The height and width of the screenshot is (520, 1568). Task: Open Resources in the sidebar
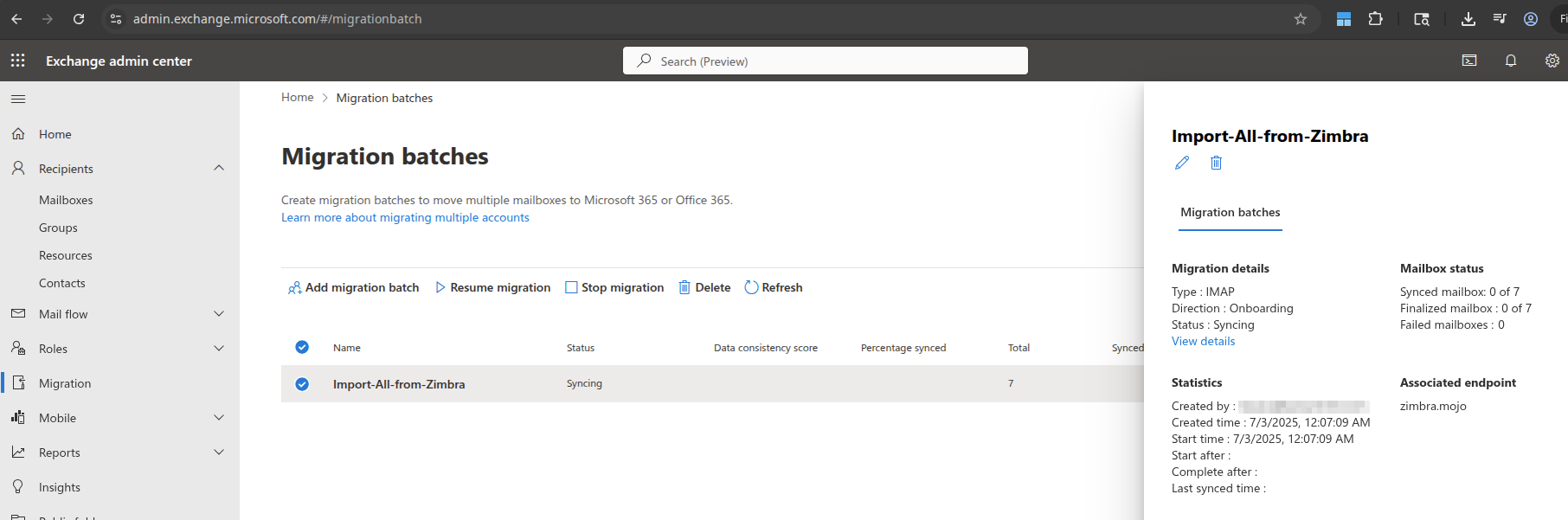click(66, 255)
